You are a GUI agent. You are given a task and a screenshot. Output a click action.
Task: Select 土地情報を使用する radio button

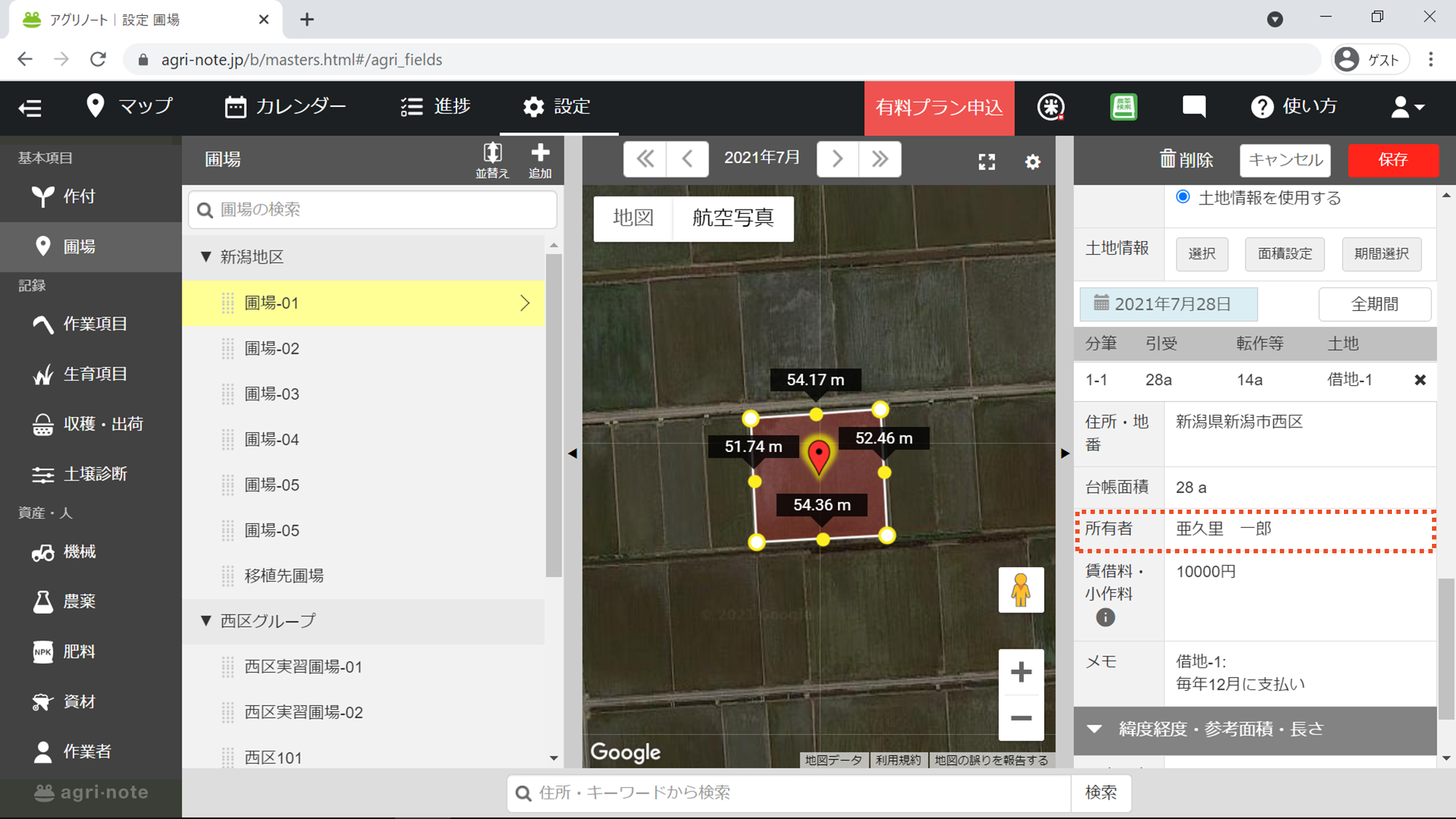[1183, 197]
